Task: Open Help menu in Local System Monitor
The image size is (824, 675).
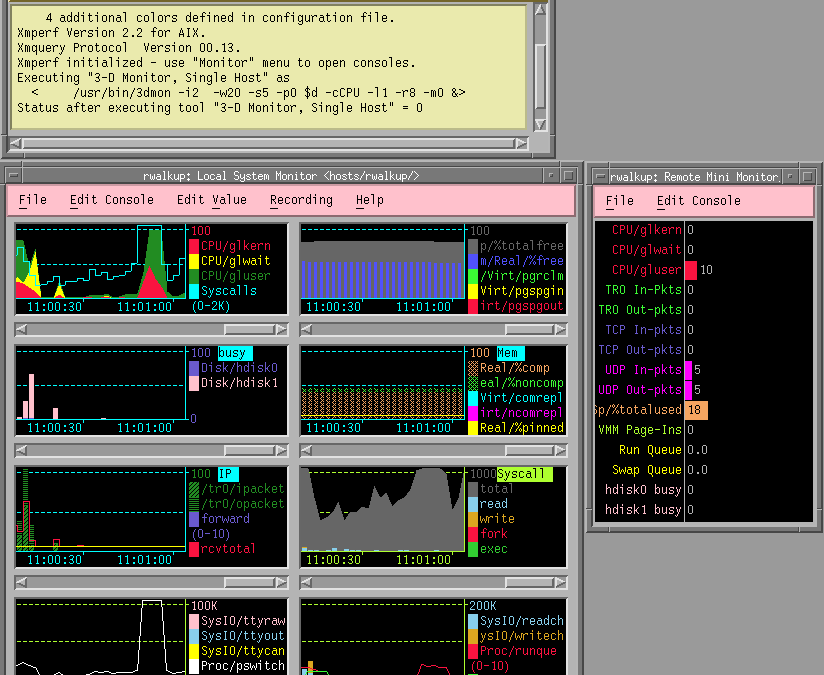Action: coord(369,200)
